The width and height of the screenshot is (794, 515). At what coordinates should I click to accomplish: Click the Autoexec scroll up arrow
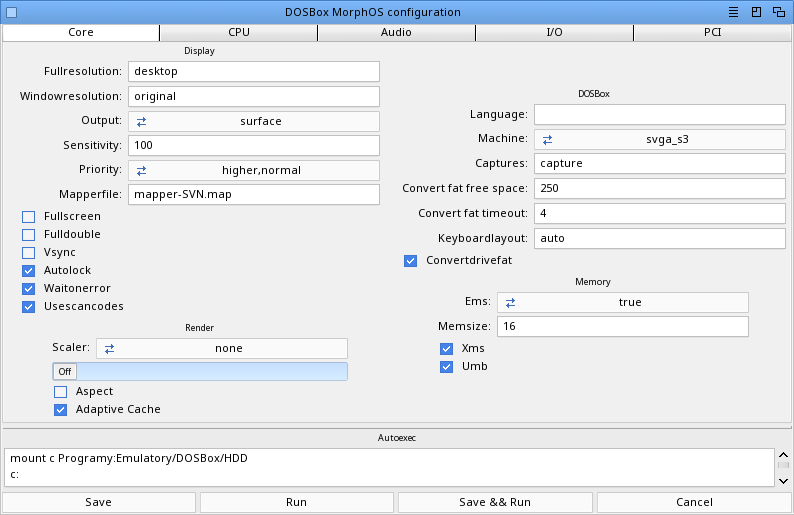tap(783, 455)
